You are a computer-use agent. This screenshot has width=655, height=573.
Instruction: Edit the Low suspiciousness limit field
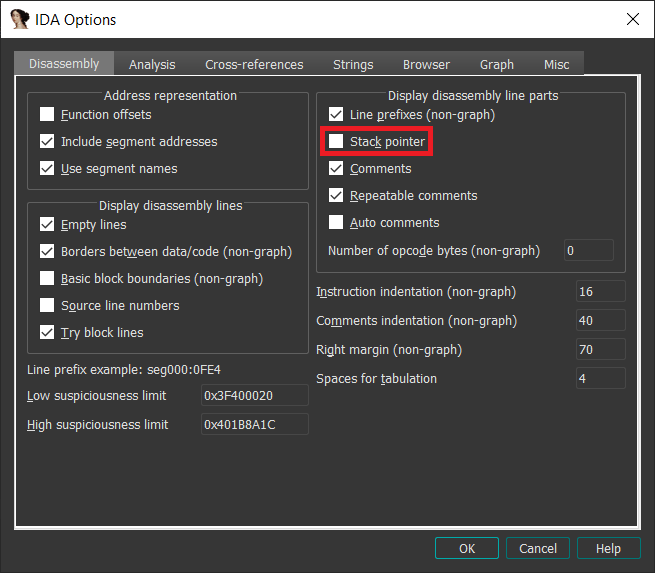point(255,395)
